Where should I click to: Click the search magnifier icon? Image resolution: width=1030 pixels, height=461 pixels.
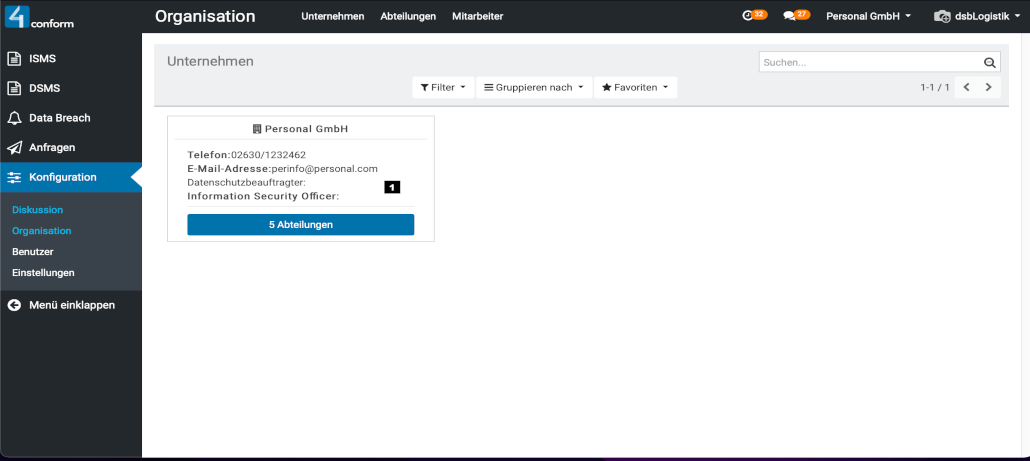click(x=989, y=63)
